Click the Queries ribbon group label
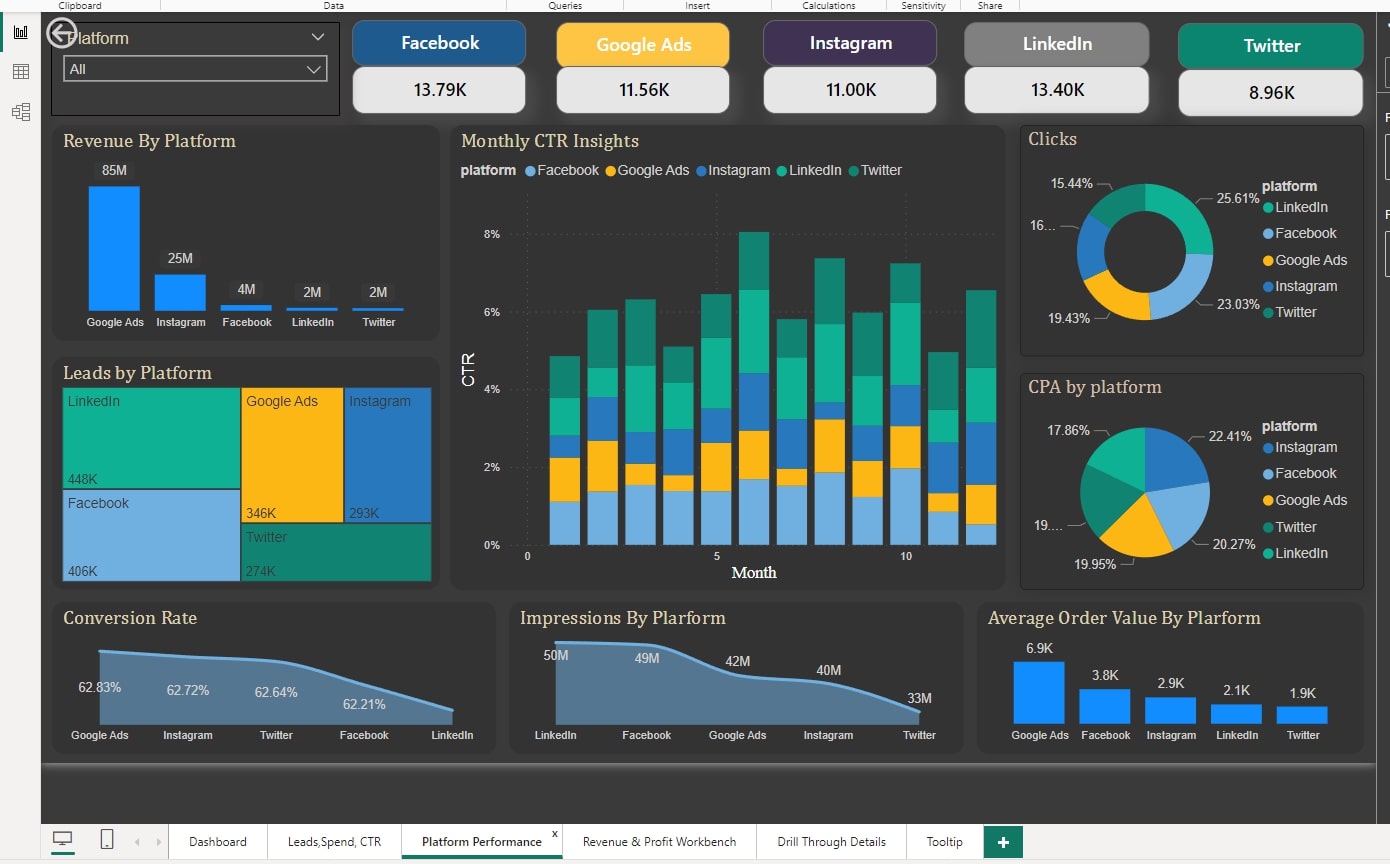The height and width of the screenshot is (864, 1390). pyautogui.click(x=565, y=6)
